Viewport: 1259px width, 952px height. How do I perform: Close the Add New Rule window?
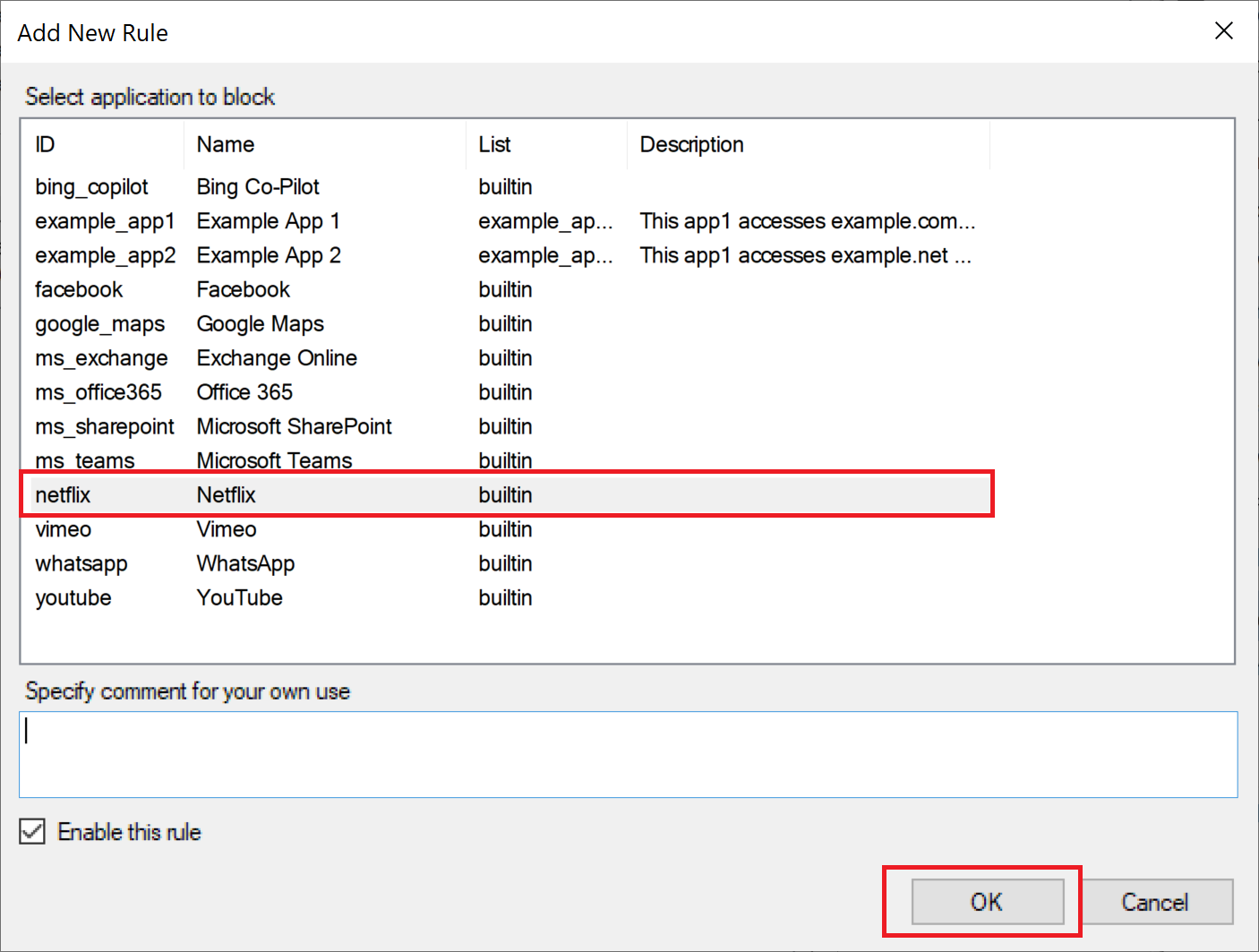click(1223, 31)
